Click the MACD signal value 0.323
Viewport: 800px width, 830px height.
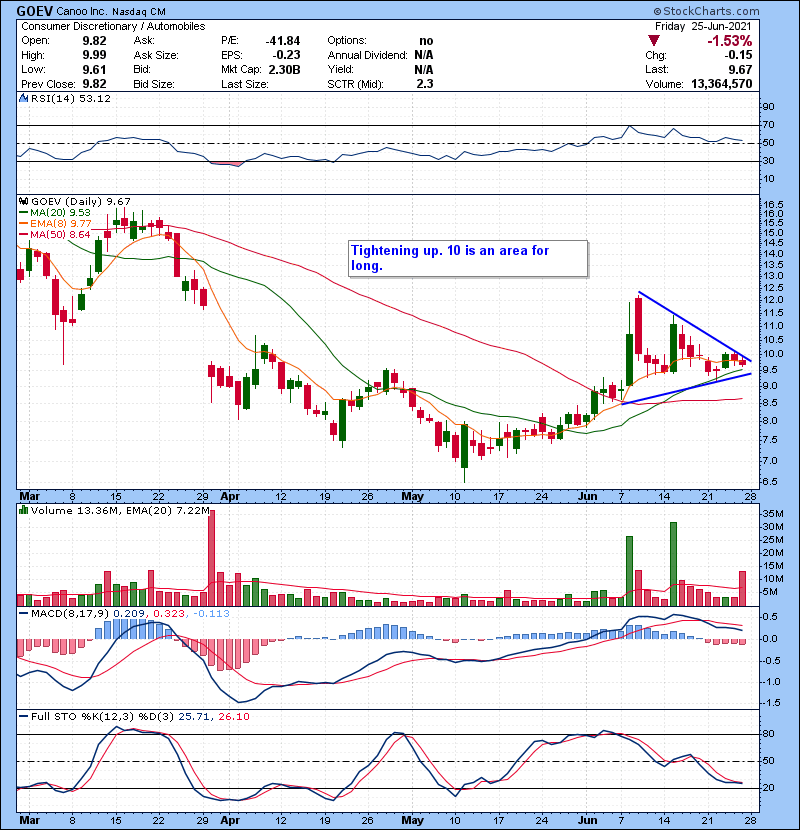[169, 614]
